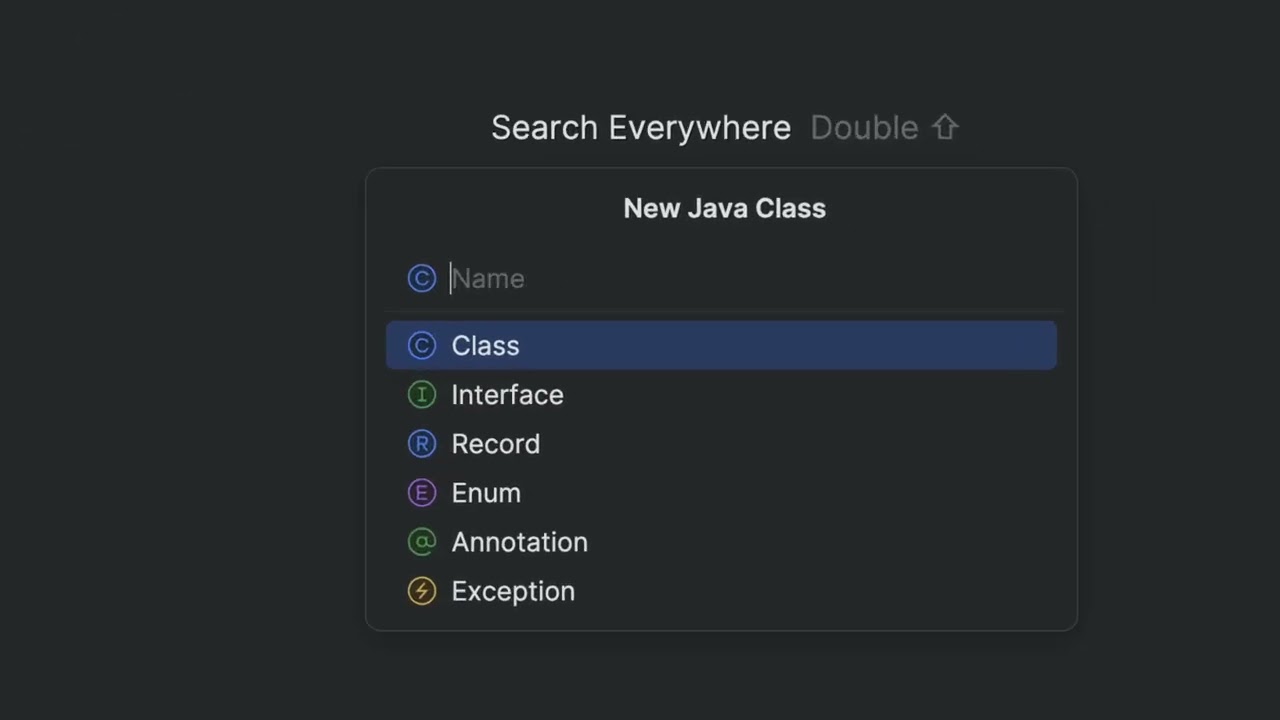Pick Record from the type list
This screenshot has height=720, width=1280.
(495, 444)
